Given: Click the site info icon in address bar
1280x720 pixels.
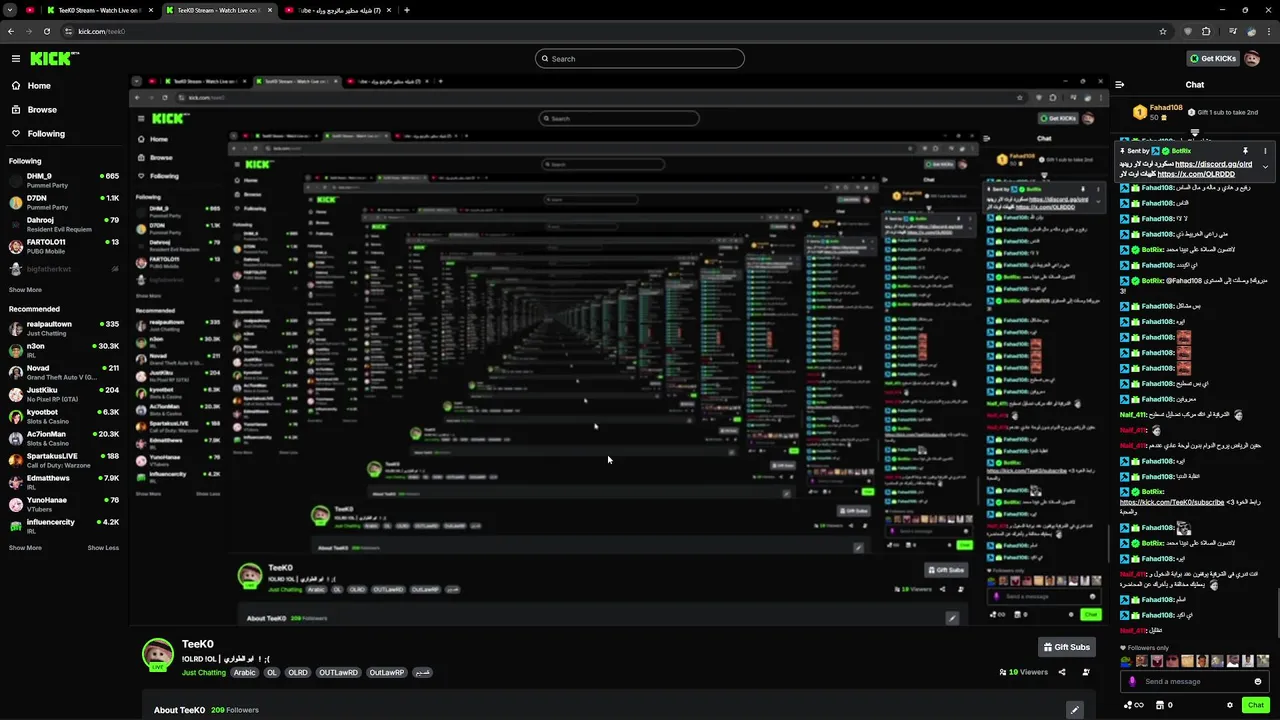Looking at the screenshot, I should [69, 31].
